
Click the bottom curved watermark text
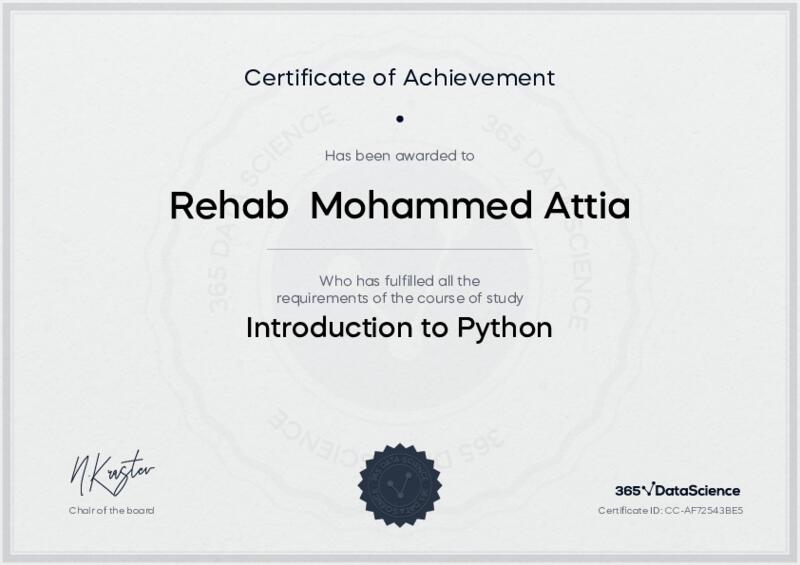click(x=400, y=428)
